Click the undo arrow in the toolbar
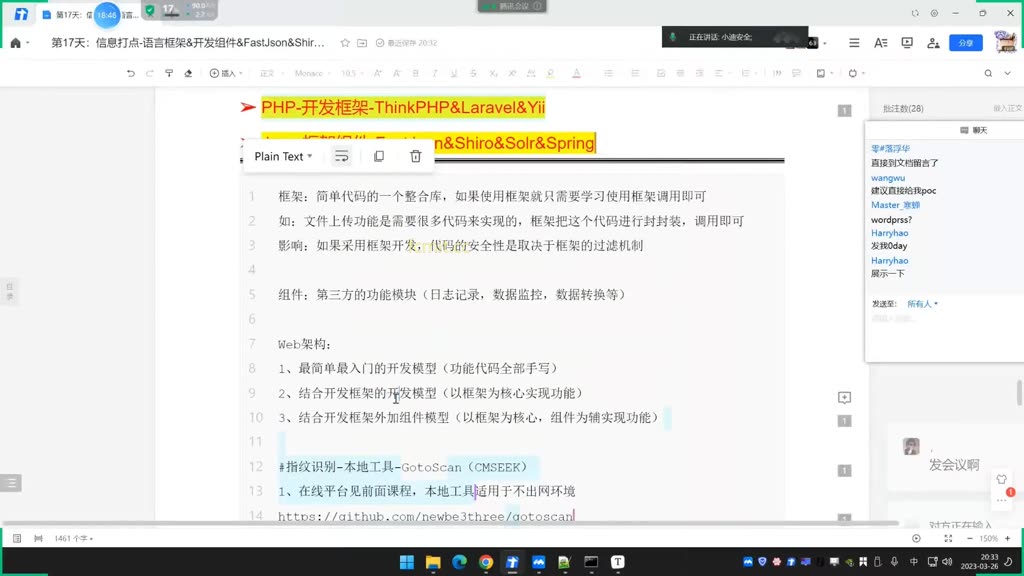This screenshot has height=576, width=1024. pos(131,73)
